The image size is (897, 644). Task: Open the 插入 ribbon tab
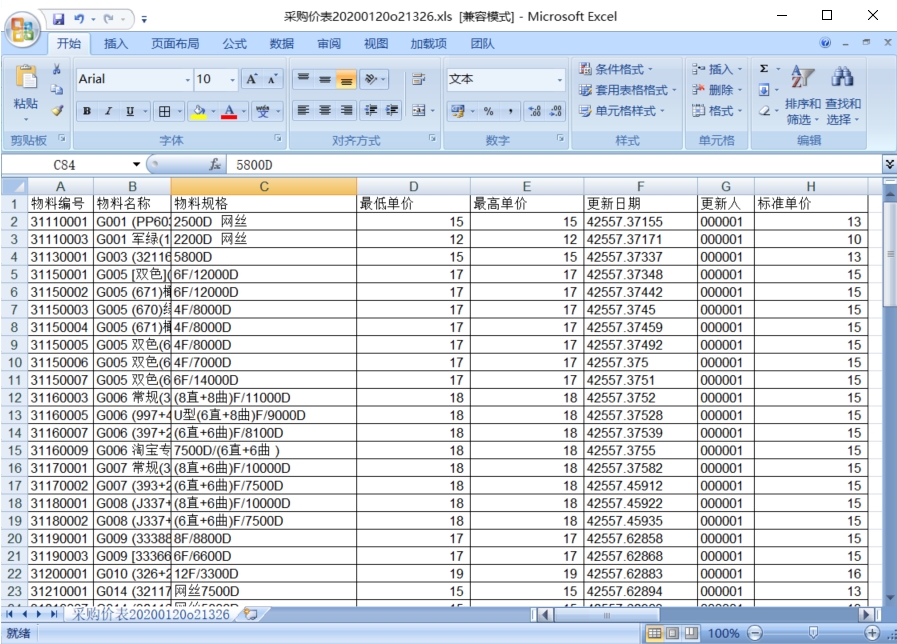tap(116, 43)
